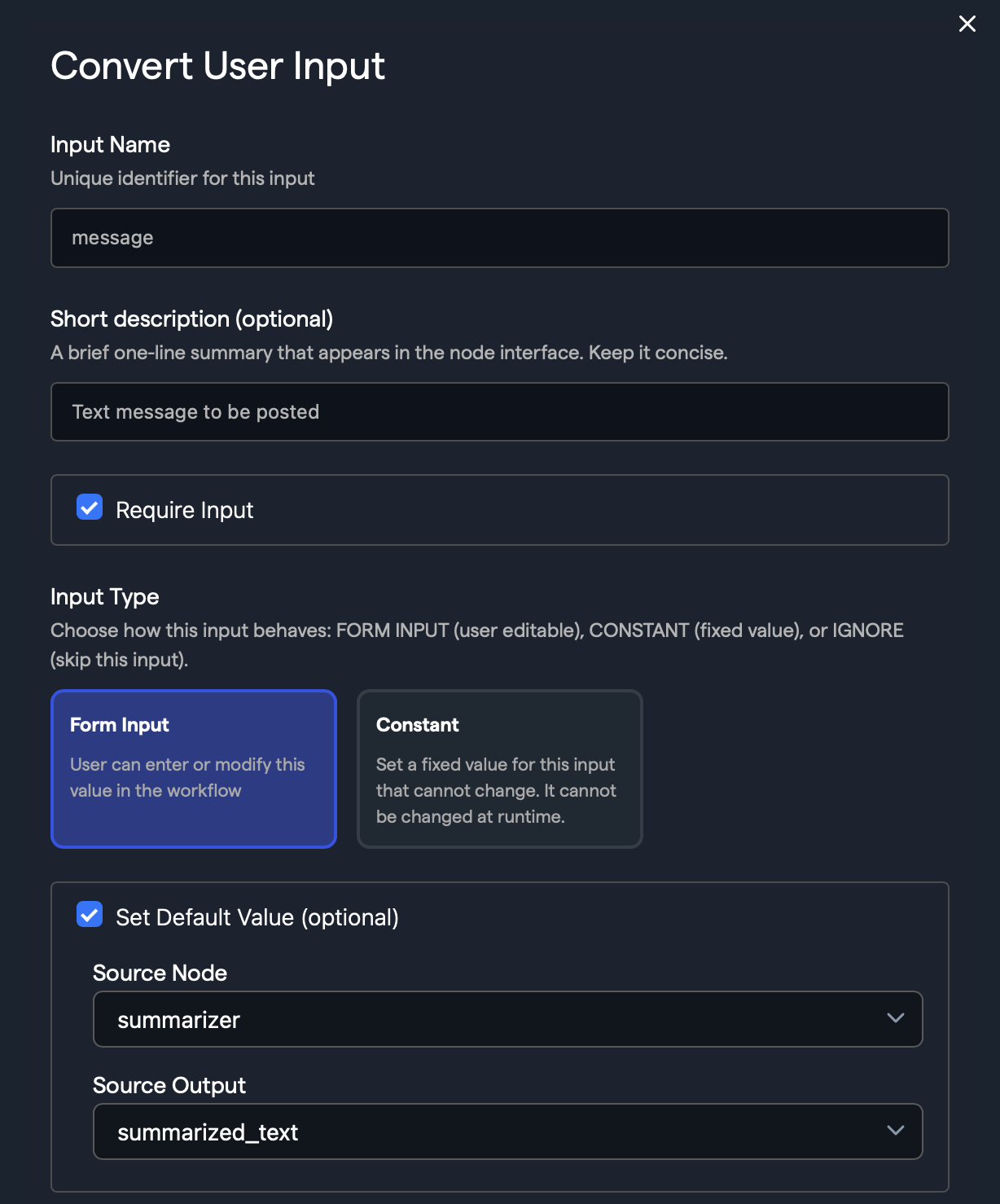Focus the Input Name field containing message
The image size is (1000, 1204).
500,238
